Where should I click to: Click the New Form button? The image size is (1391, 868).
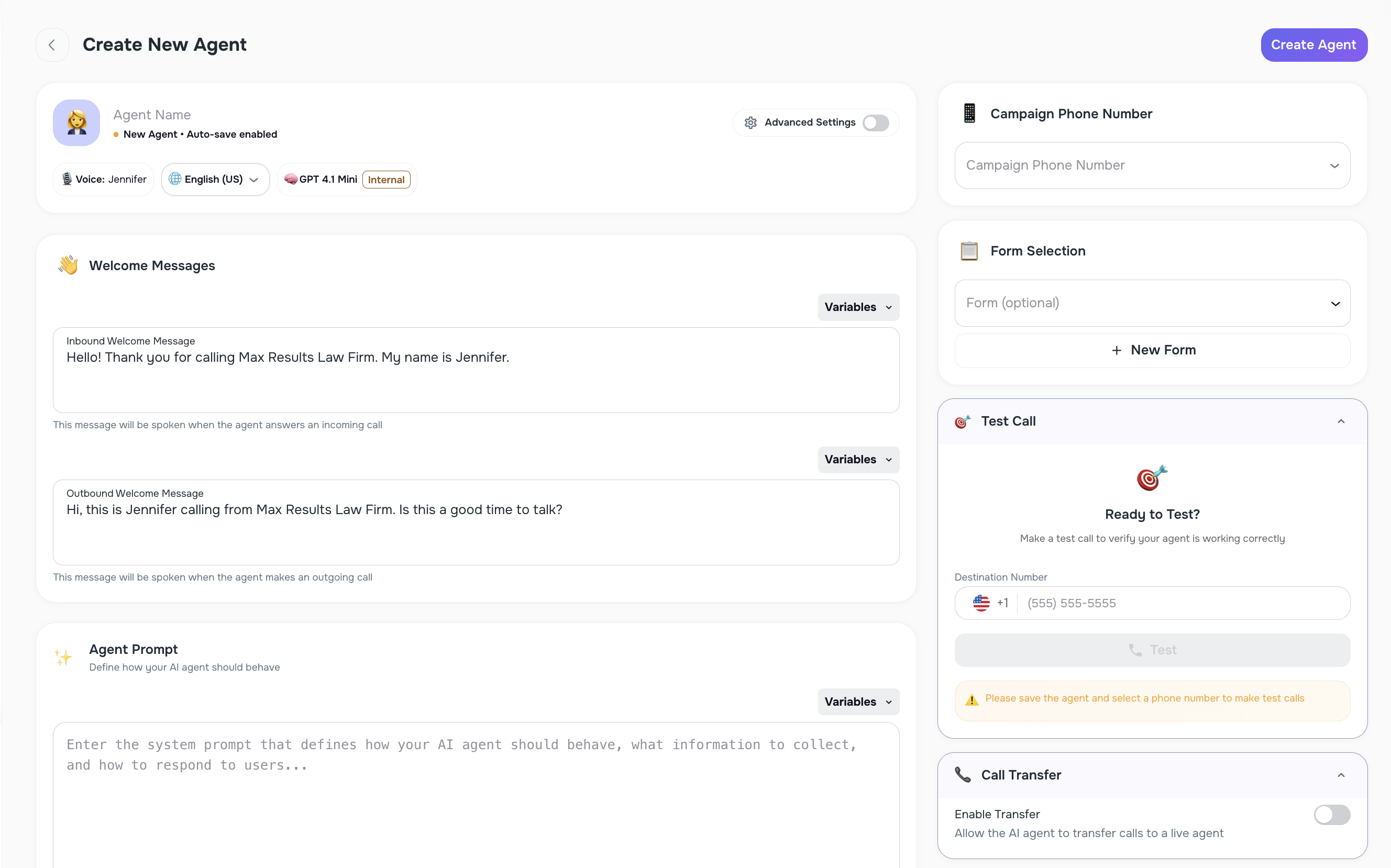(1152, 350)
